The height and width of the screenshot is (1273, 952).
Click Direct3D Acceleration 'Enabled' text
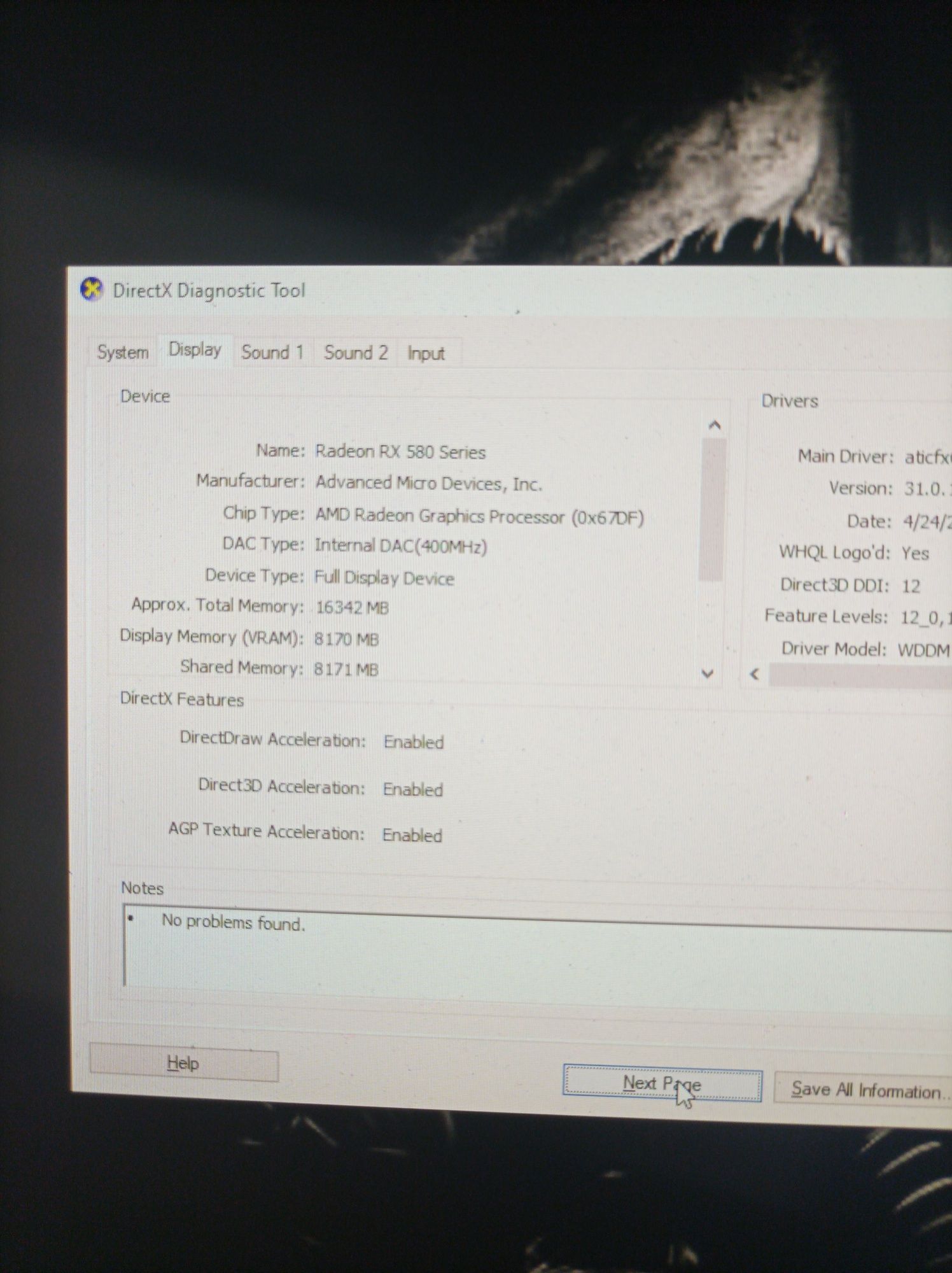click(x=413, y=789)
